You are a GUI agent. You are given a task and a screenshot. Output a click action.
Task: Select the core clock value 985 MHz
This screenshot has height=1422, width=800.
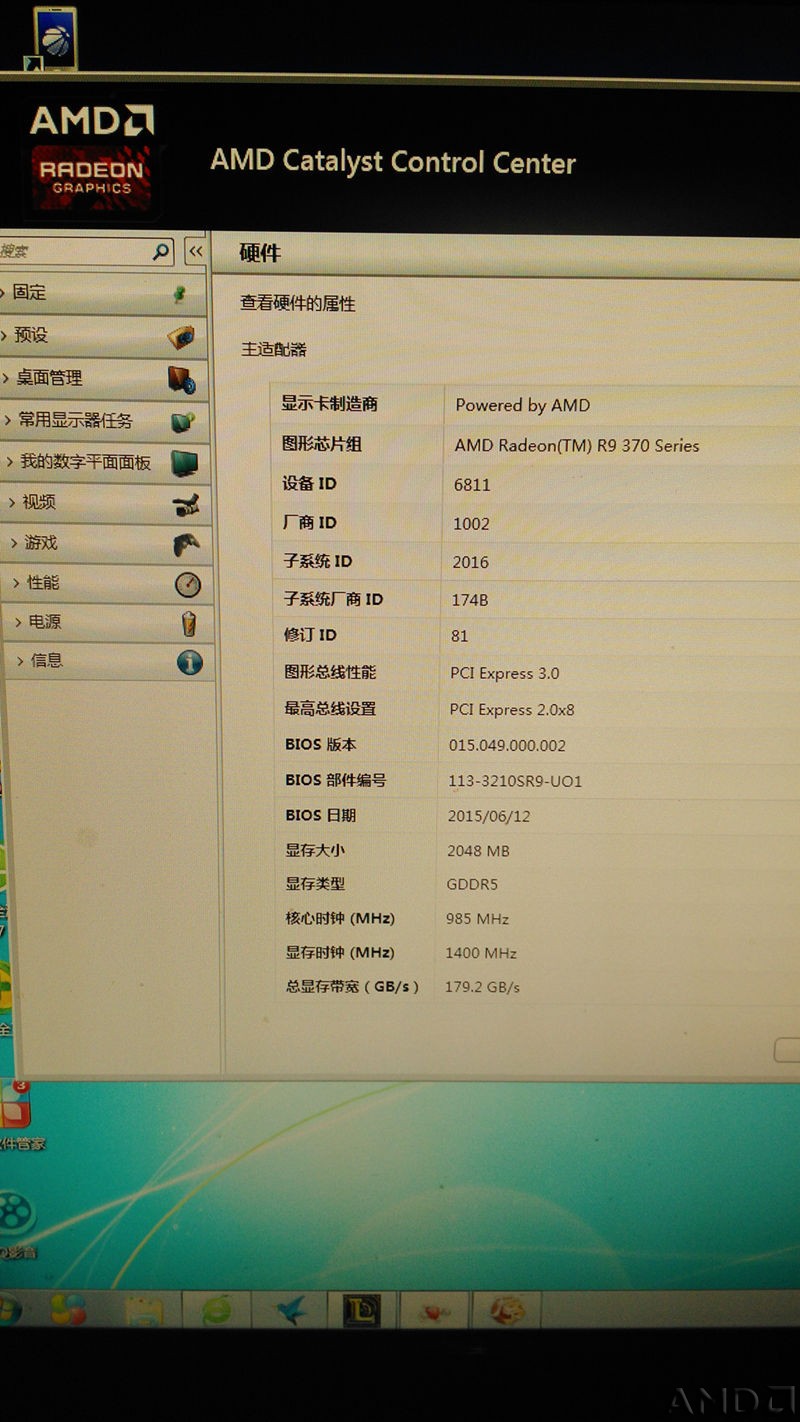[477, 919]
